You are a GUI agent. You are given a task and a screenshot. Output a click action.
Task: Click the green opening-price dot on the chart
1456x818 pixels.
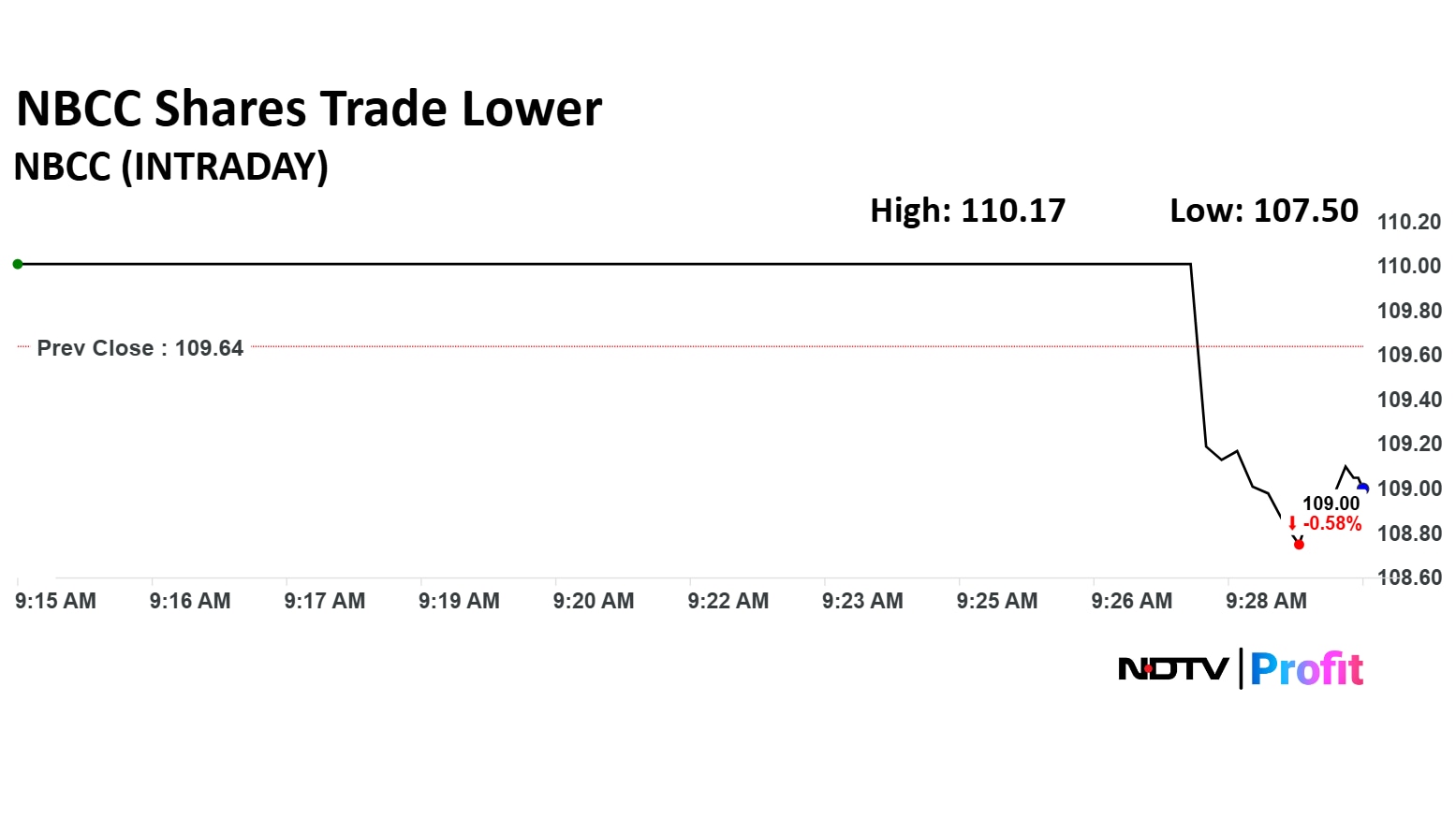click(18, 264)
